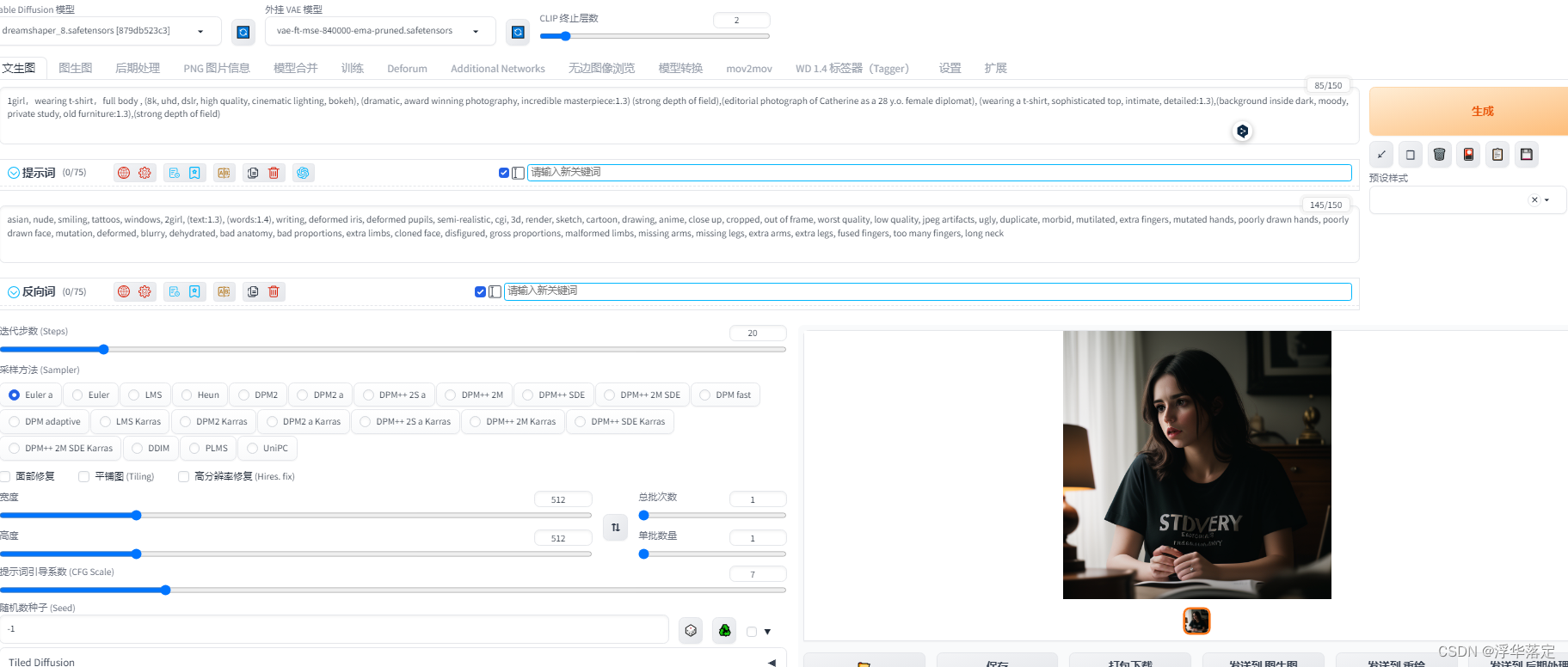Click the green recycle seed icon
The height and width of the screenshot is (667, 1568).
(725, 631)
